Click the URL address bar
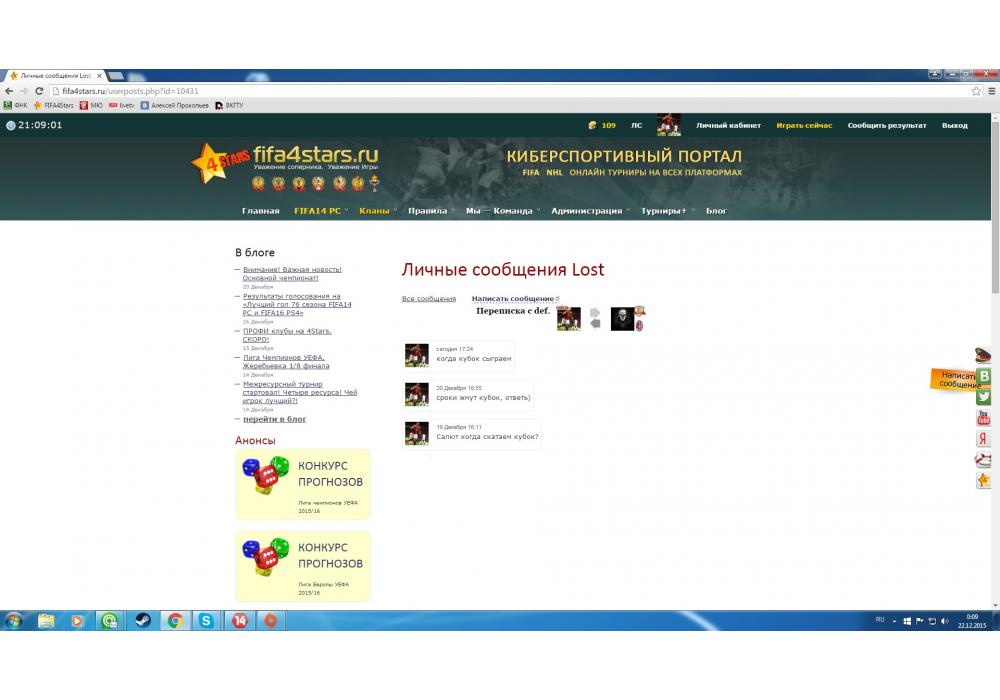This screenshot has width=1000, height=700. coord(510,91)
